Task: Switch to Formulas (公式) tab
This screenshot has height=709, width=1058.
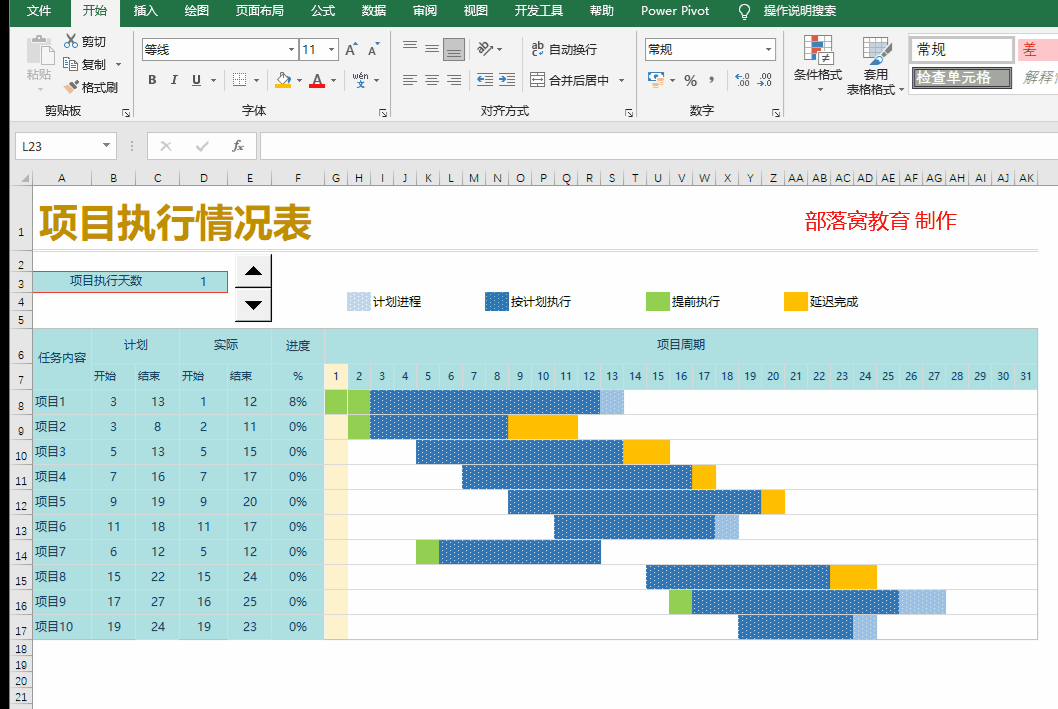Action: 323,11
